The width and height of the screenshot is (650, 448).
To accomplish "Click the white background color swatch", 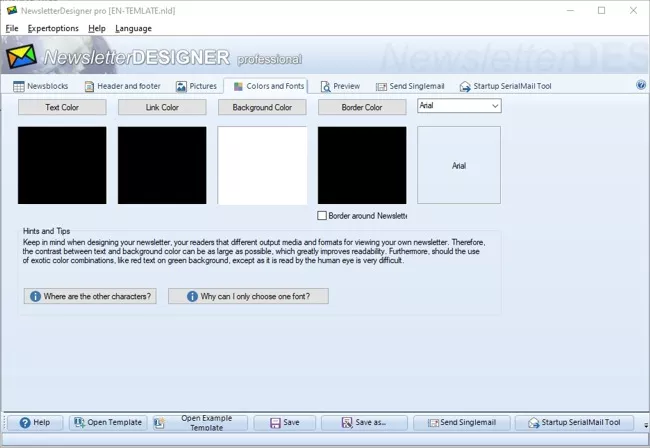I will (x=262, y=166).
